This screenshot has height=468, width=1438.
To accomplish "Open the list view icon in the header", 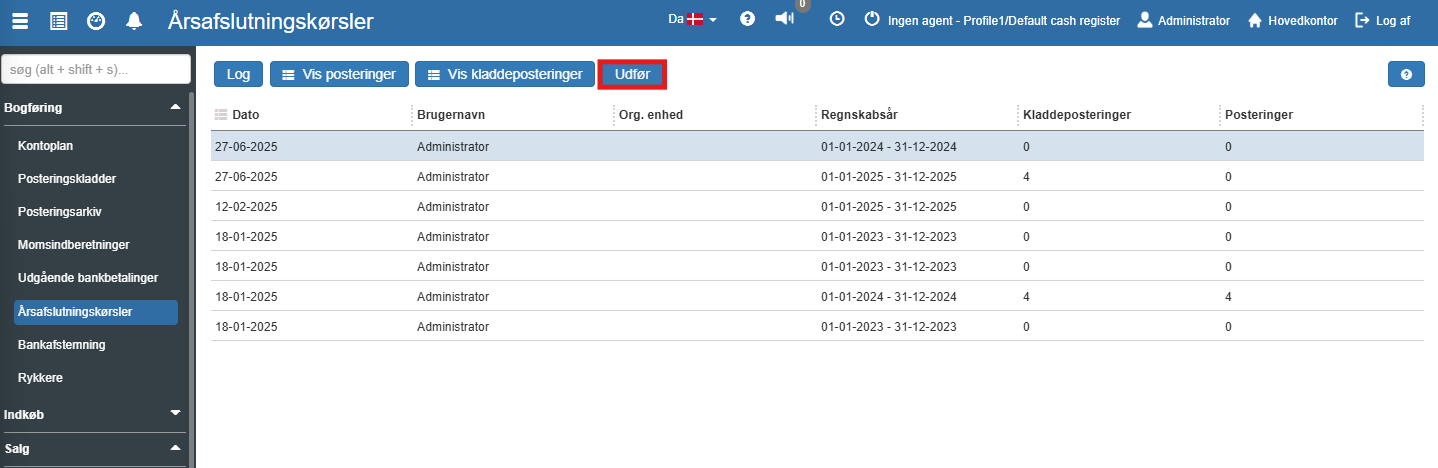I will click(59, 20).
